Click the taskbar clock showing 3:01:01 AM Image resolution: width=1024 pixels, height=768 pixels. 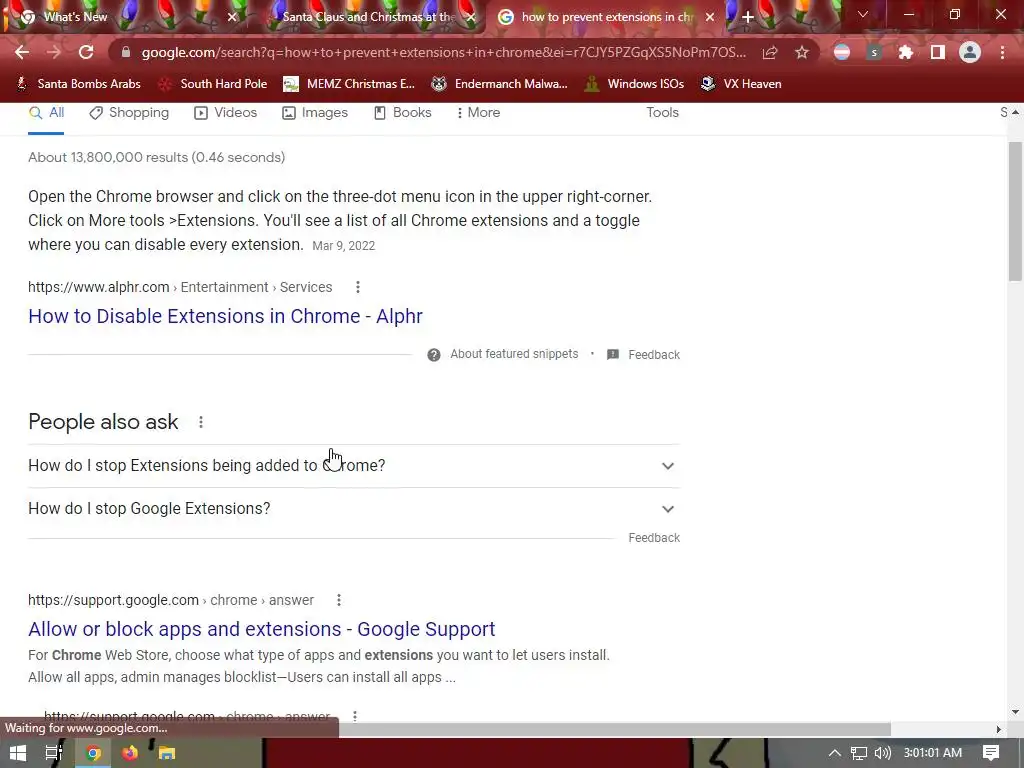[933, 753]
